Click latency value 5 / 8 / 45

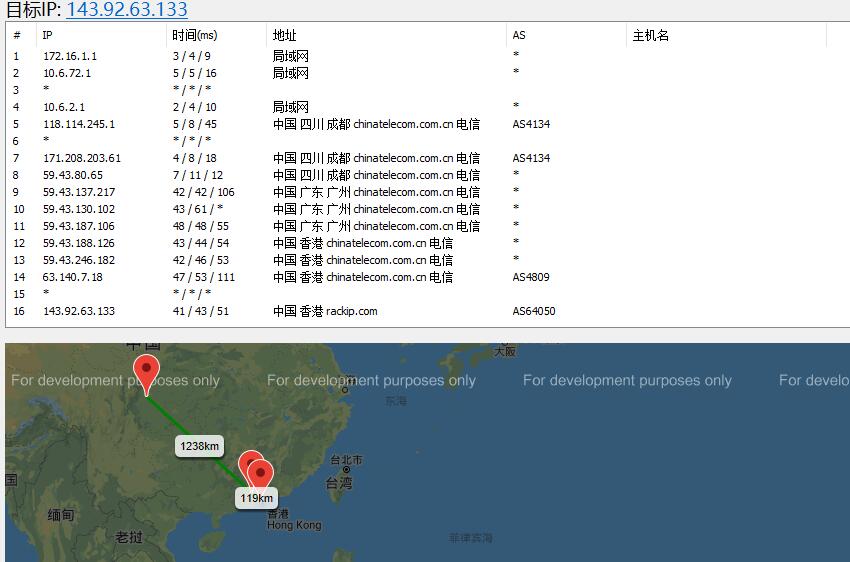pos(195,124)
